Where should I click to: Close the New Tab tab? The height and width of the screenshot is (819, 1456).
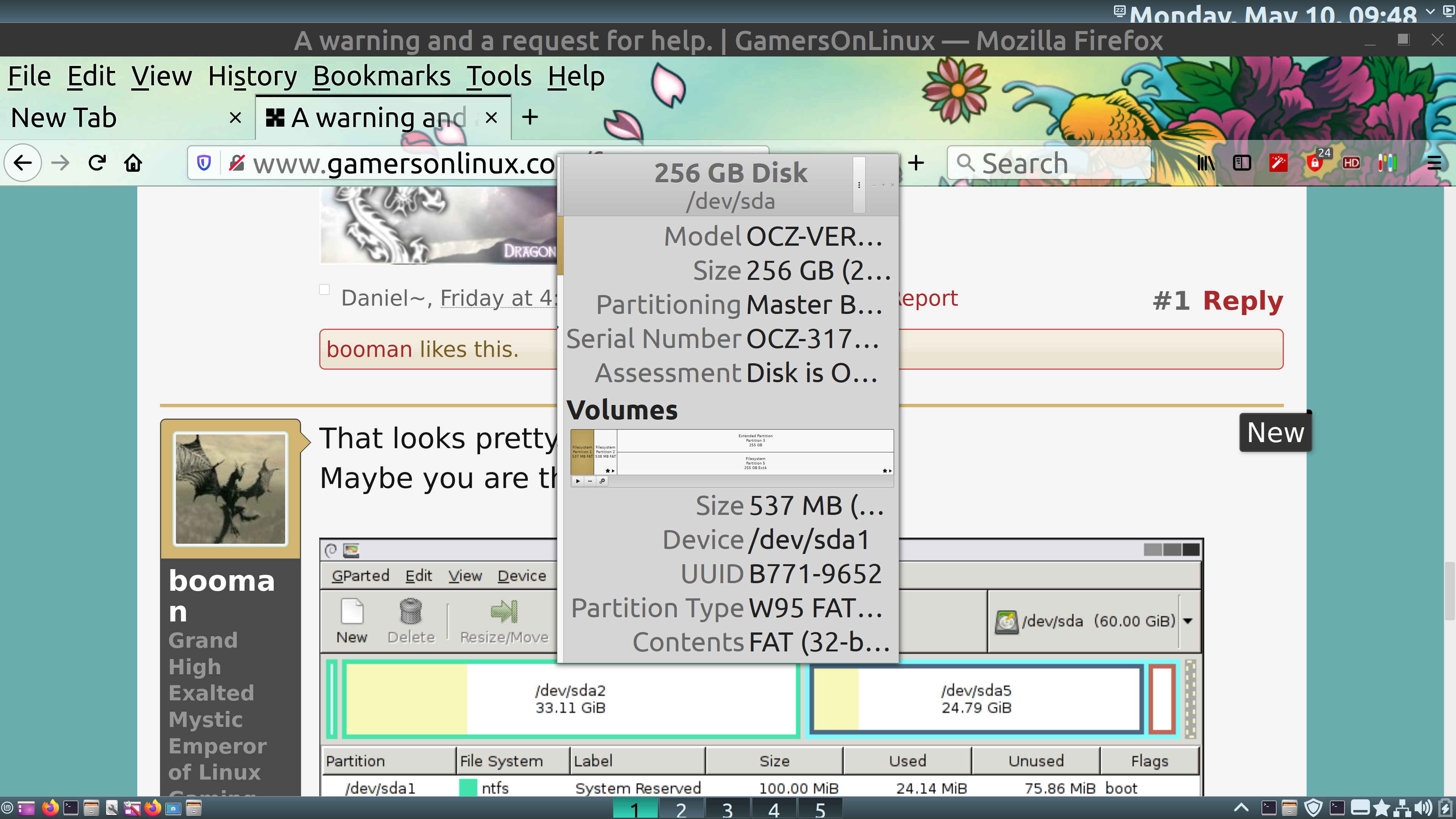236,118
